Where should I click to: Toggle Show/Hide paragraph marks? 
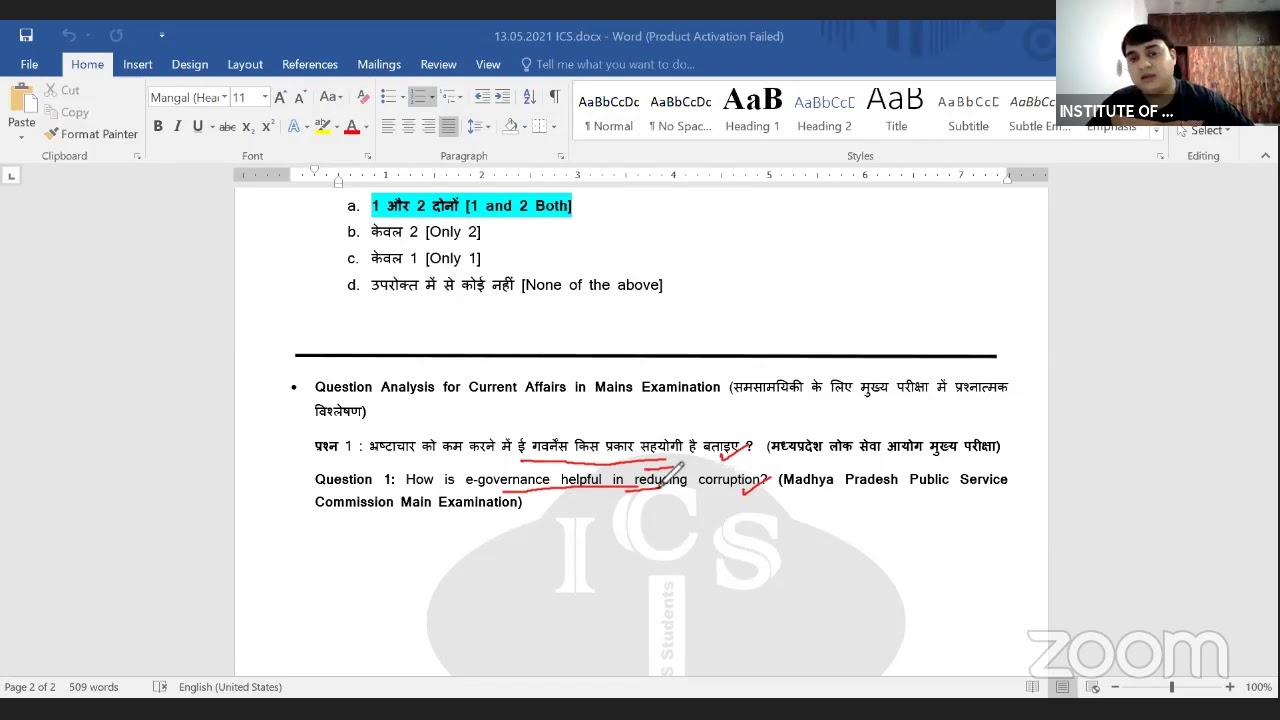pyautogui.click(x=555, y=97)
